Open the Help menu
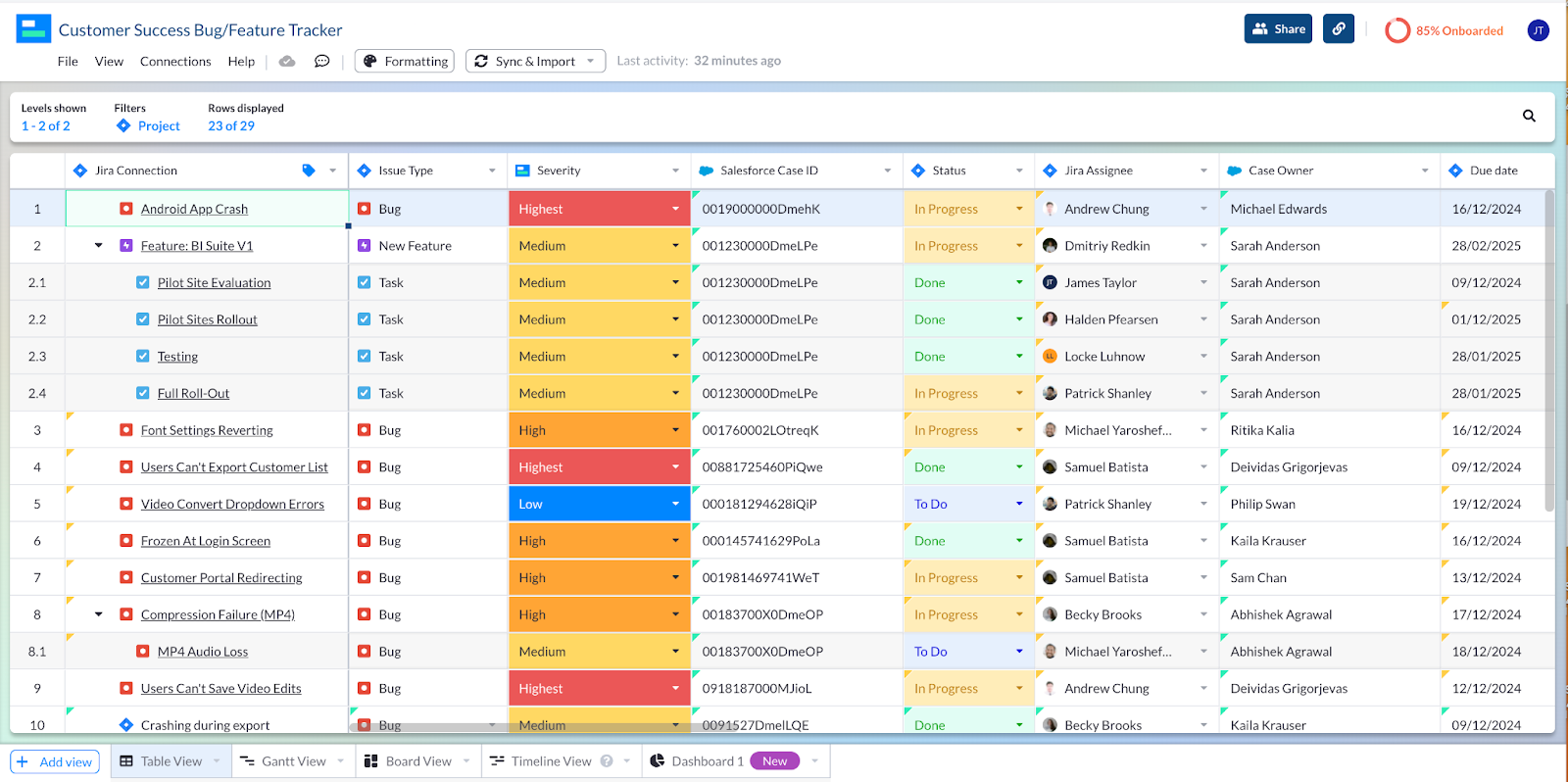This screenshot has width=1568, height=782. 241,61
